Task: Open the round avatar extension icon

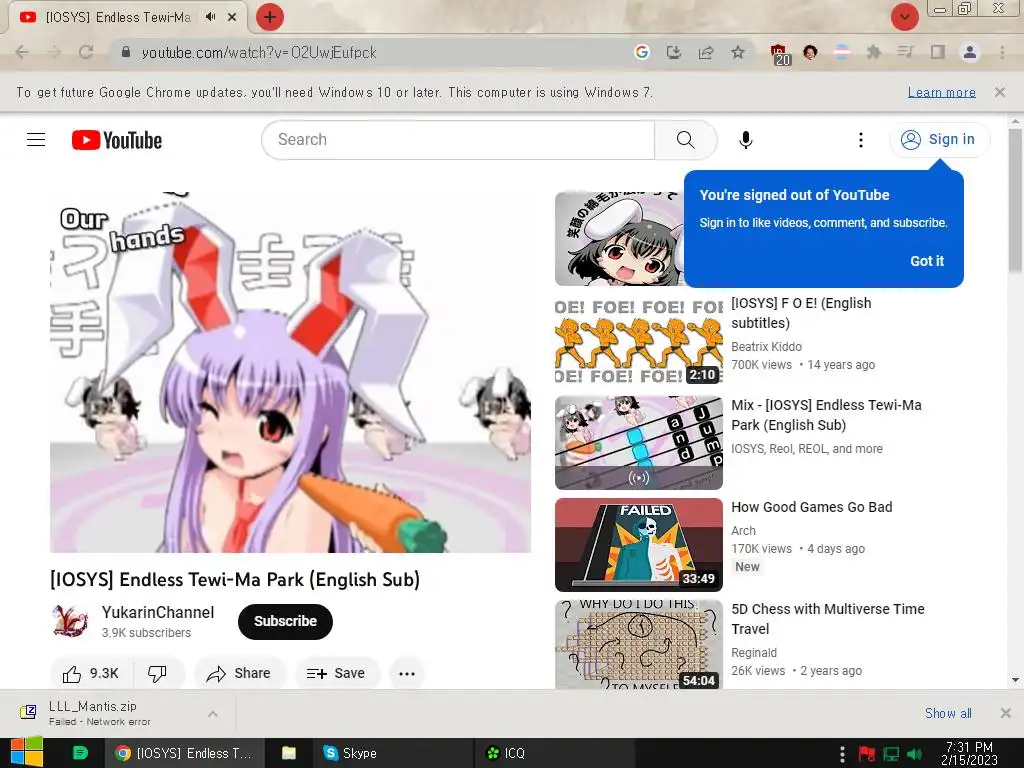Action: click(x=810, y=52)
